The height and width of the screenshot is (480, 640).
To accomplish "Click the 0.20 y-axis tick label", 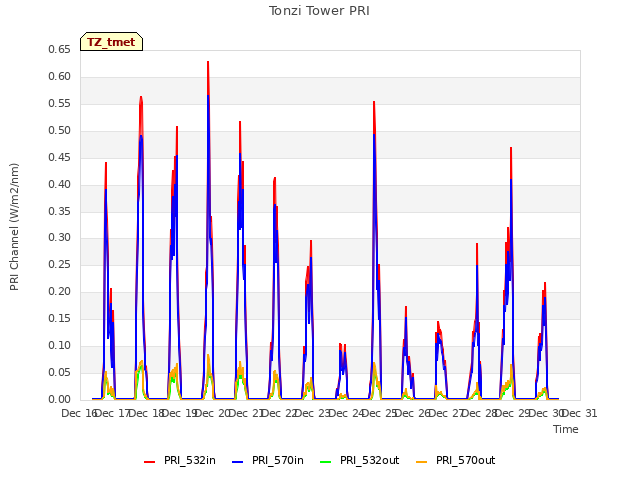I will [x=60, y=291].
